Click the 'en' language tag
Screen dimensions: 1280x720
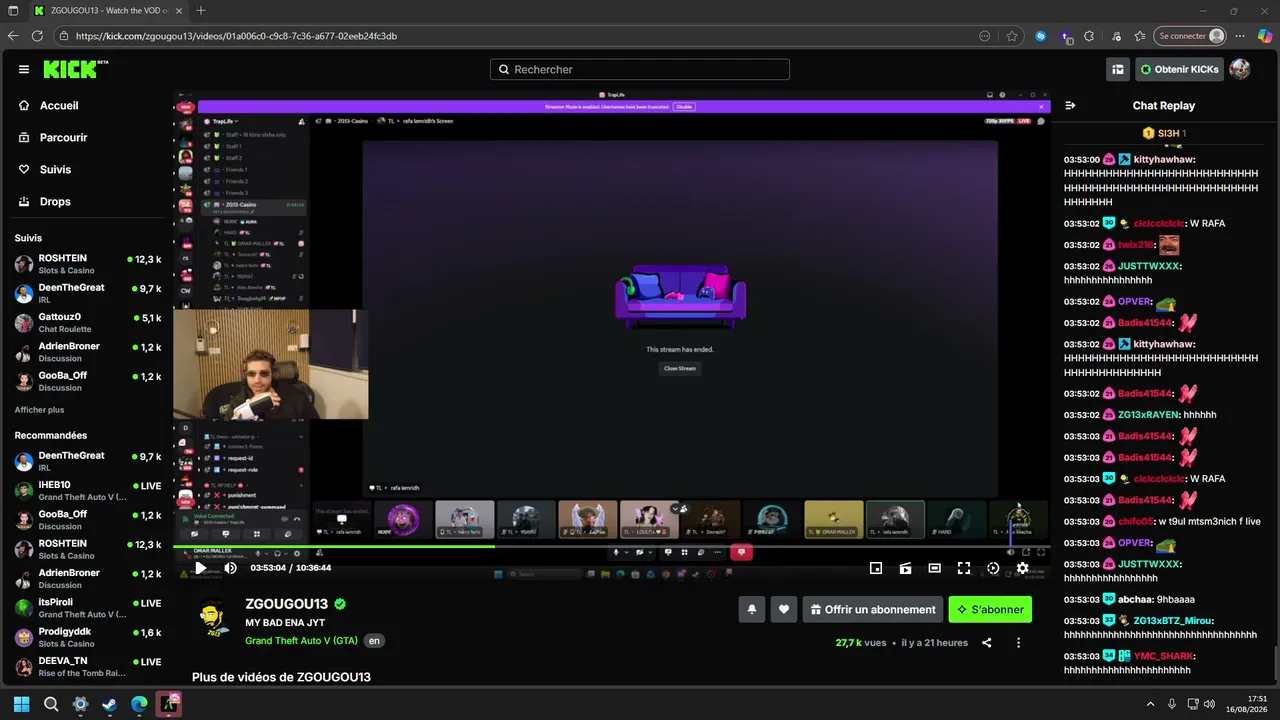coord(374,641)
